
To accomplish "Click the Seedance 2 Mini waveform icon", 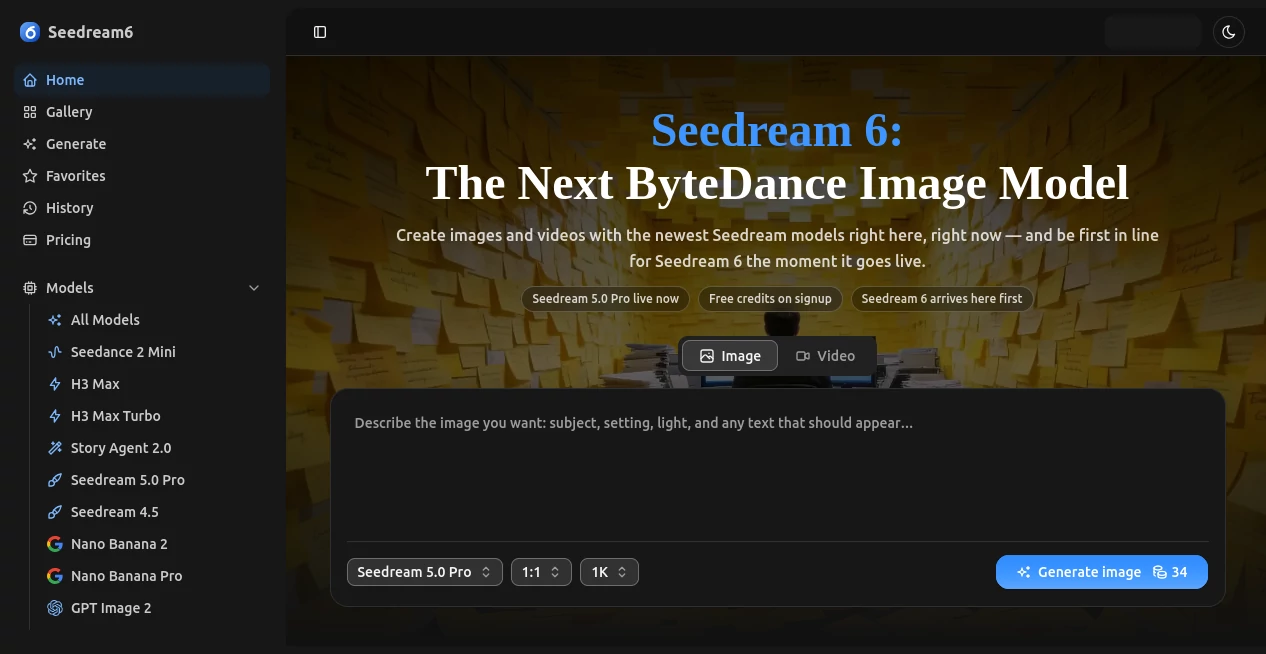I will tap(55, 352).
